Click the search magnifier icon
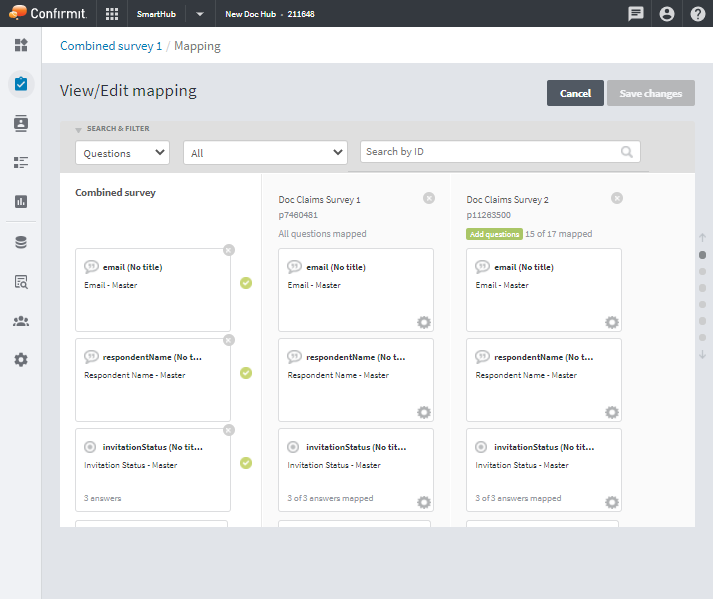 [x=627, y=151]
